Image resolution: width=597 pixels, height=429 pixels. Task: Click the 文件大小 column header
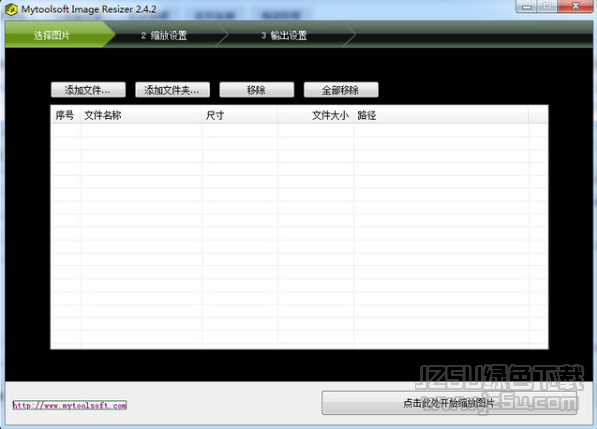click(x=316, y=115)
